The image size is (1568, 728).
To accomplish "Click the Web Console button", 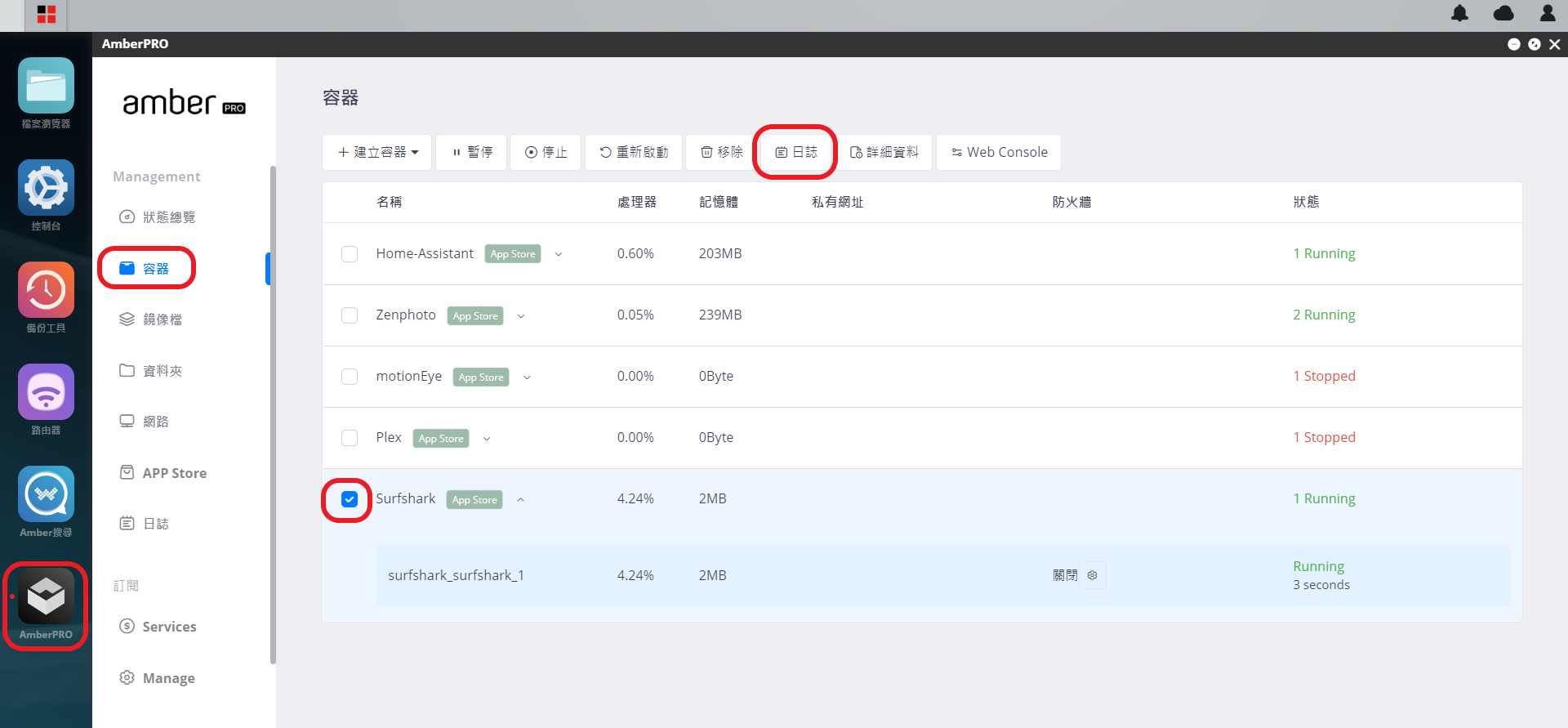I will [x=999, y=152].
